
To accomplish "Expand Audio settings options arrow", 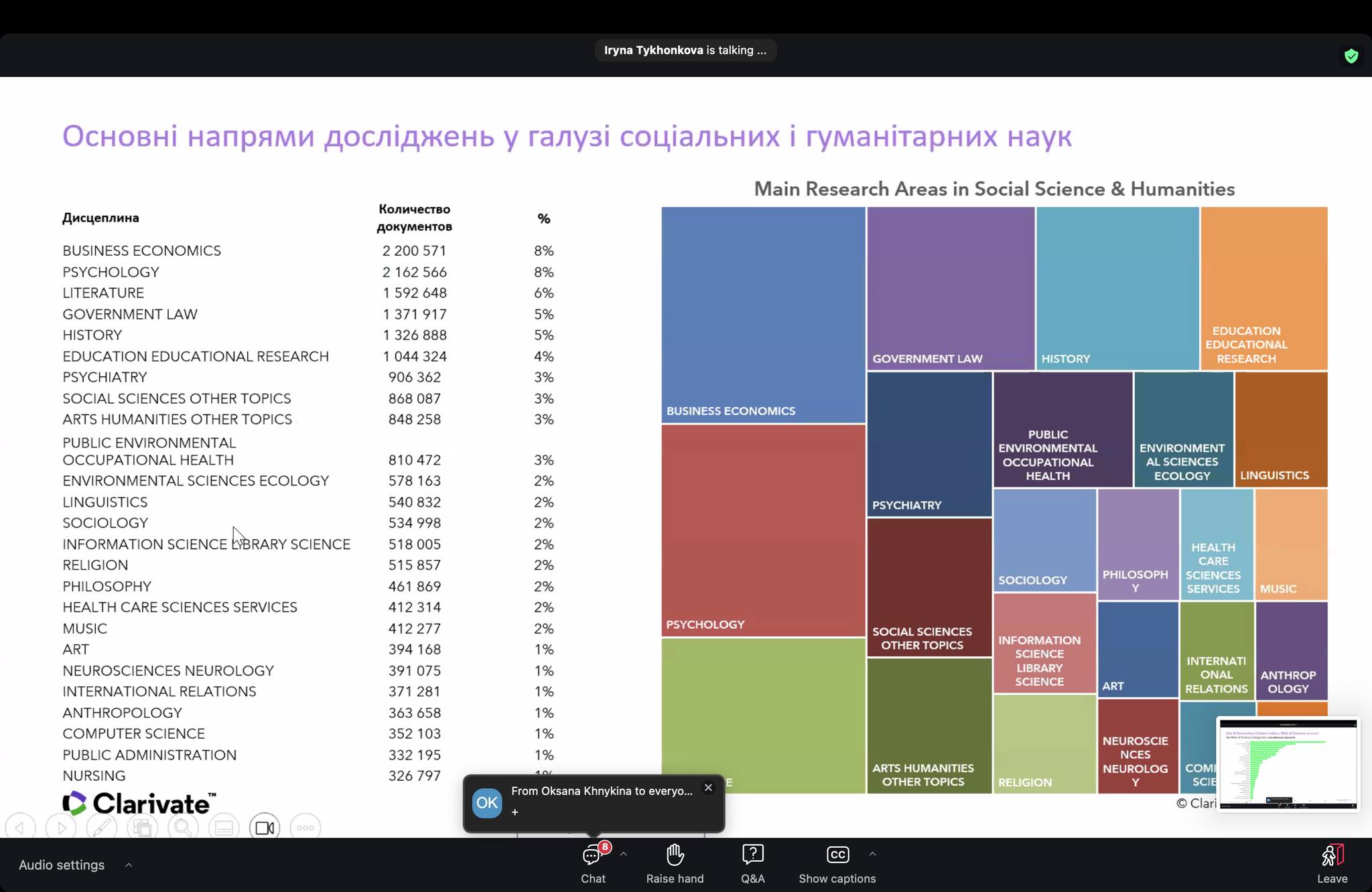I will pyautogui.click(x=129, y=865).
